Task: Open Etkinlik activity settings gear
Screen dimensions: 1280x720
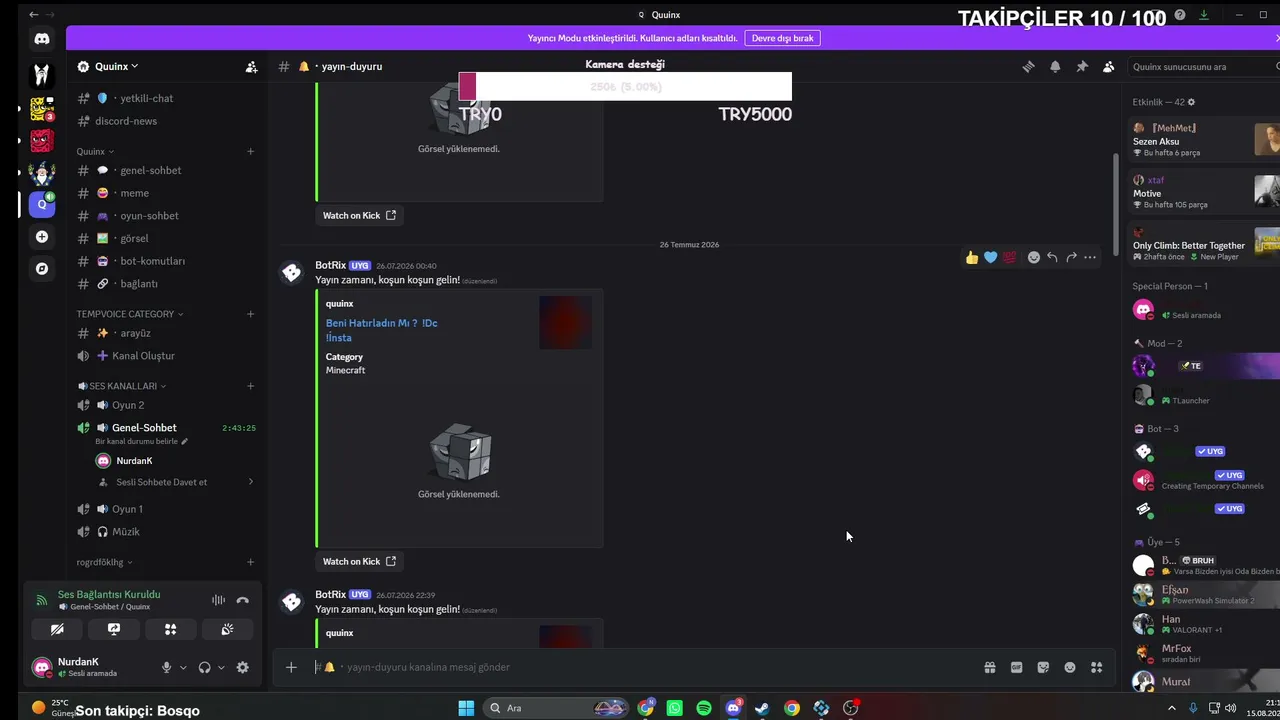Action: click(x=1191, y=102)
